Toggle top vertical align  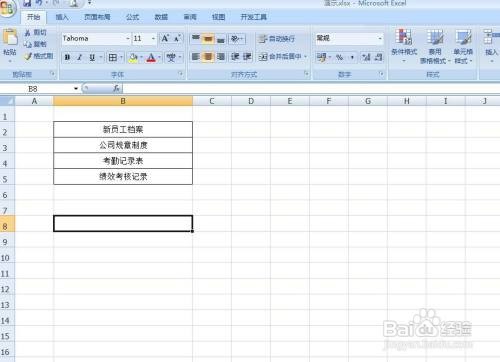tap(196, 39)
